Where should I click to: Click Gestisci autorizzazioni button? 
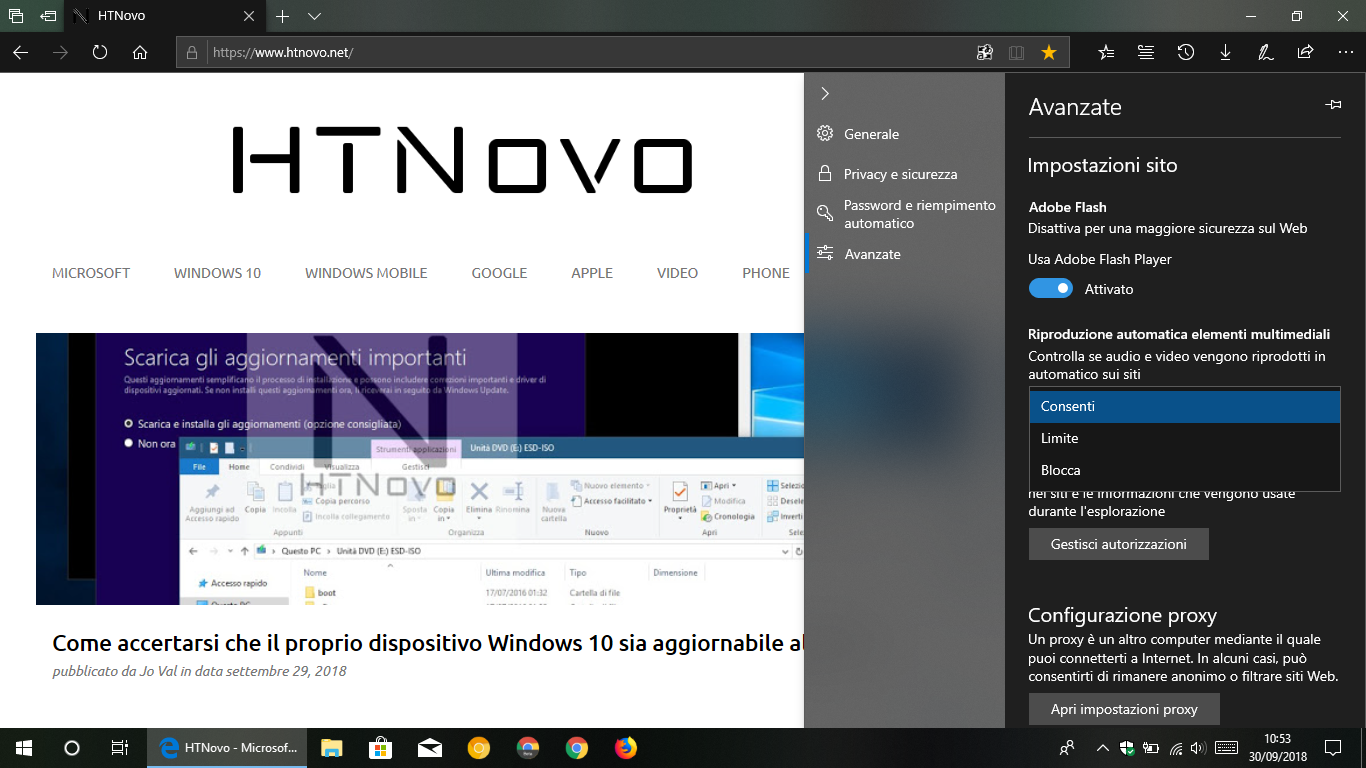point(1119,544)
